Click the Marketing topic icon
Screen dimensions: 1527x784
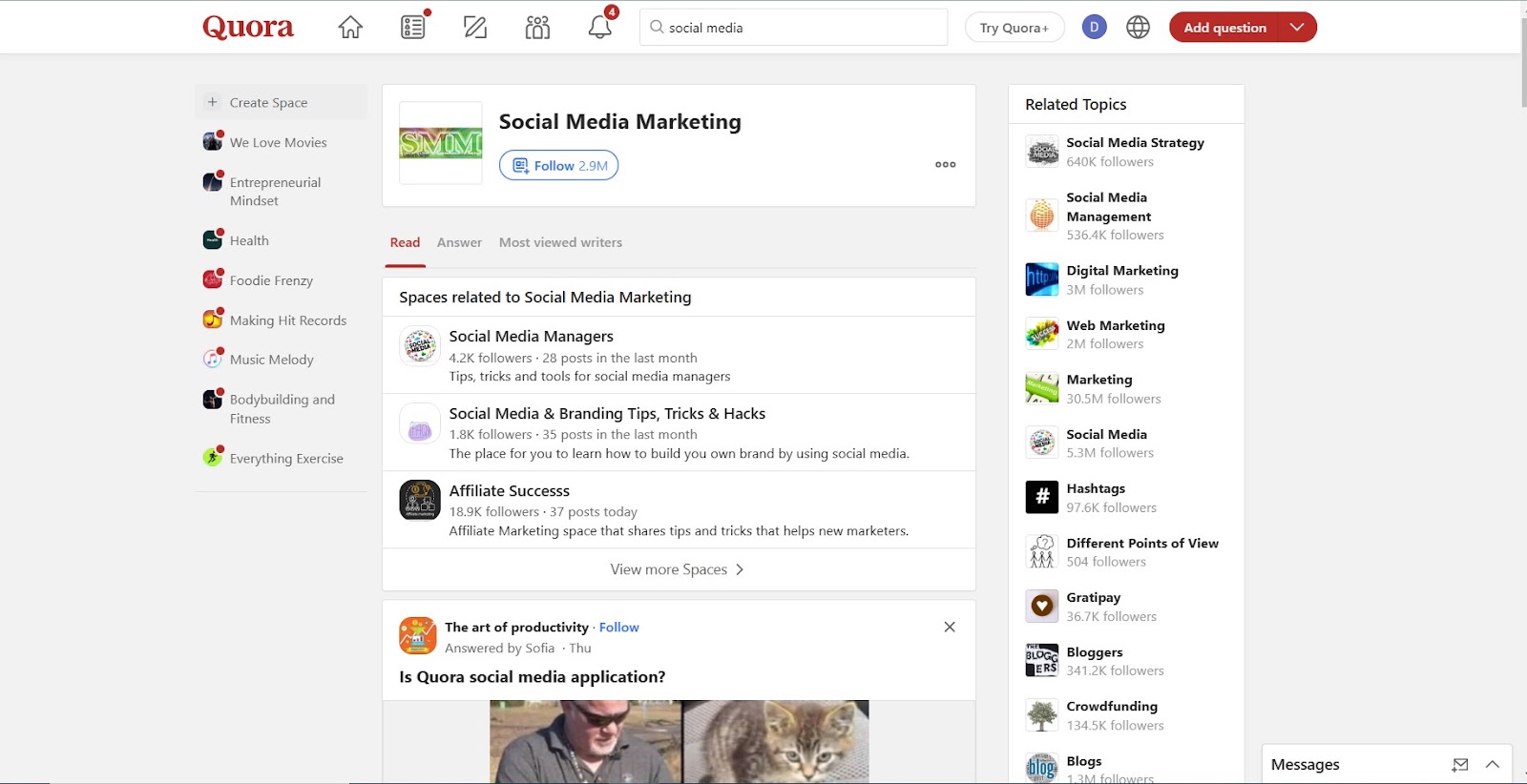coord(1042,388)
